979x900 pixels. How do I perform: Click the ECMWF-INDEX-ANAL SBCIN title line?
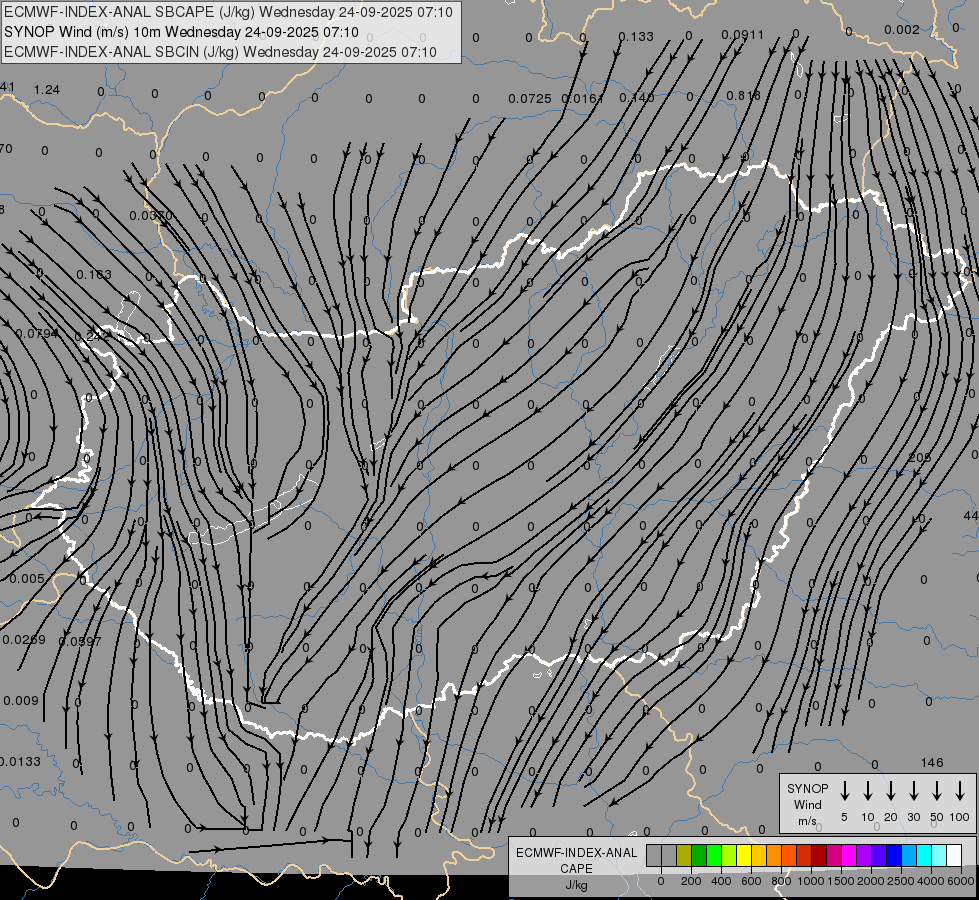tap(220, 52)
